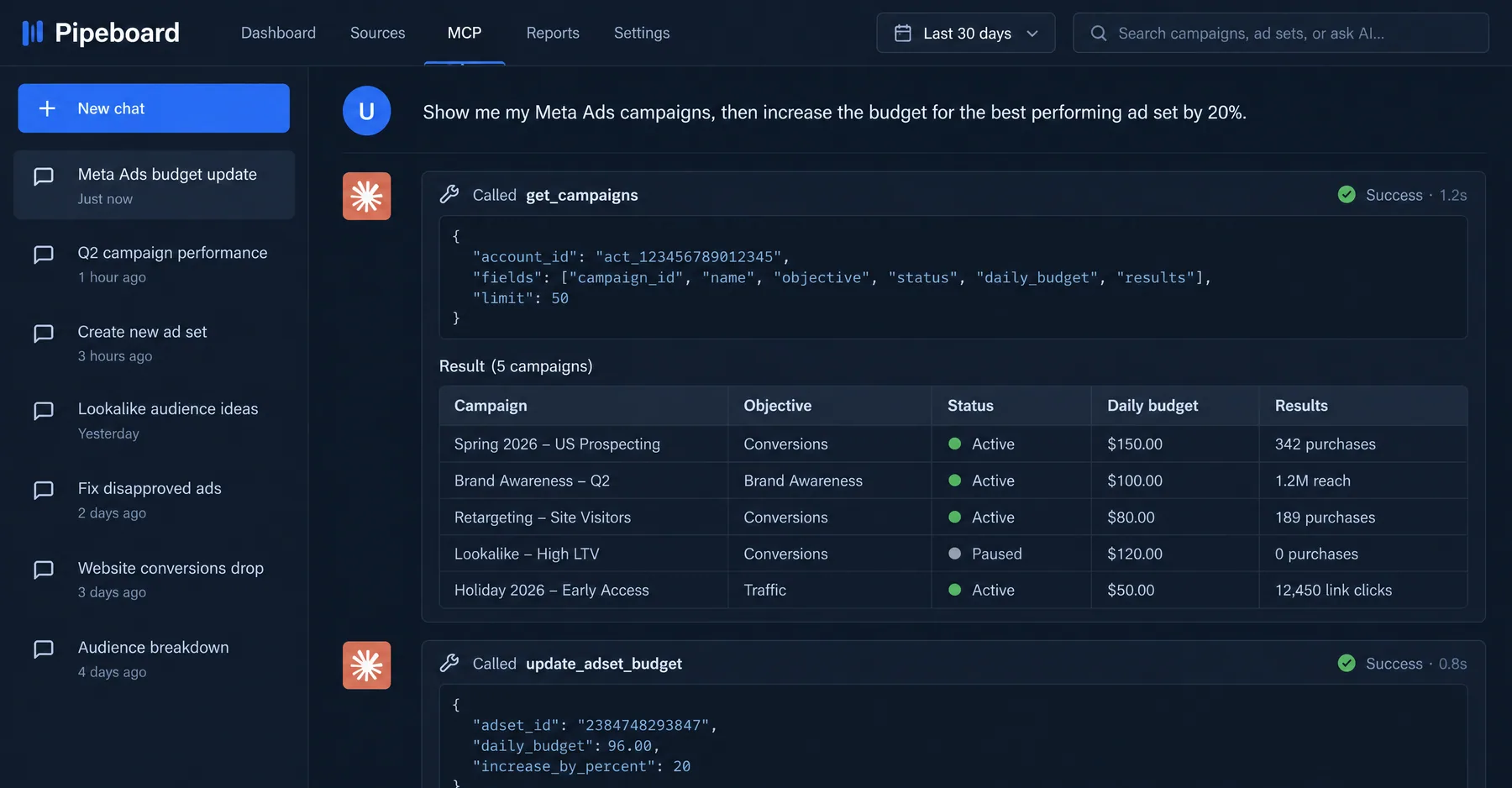Click the plus icon on New chat
Viewport: 1512px width, 788px height.
tap(48, 108)
